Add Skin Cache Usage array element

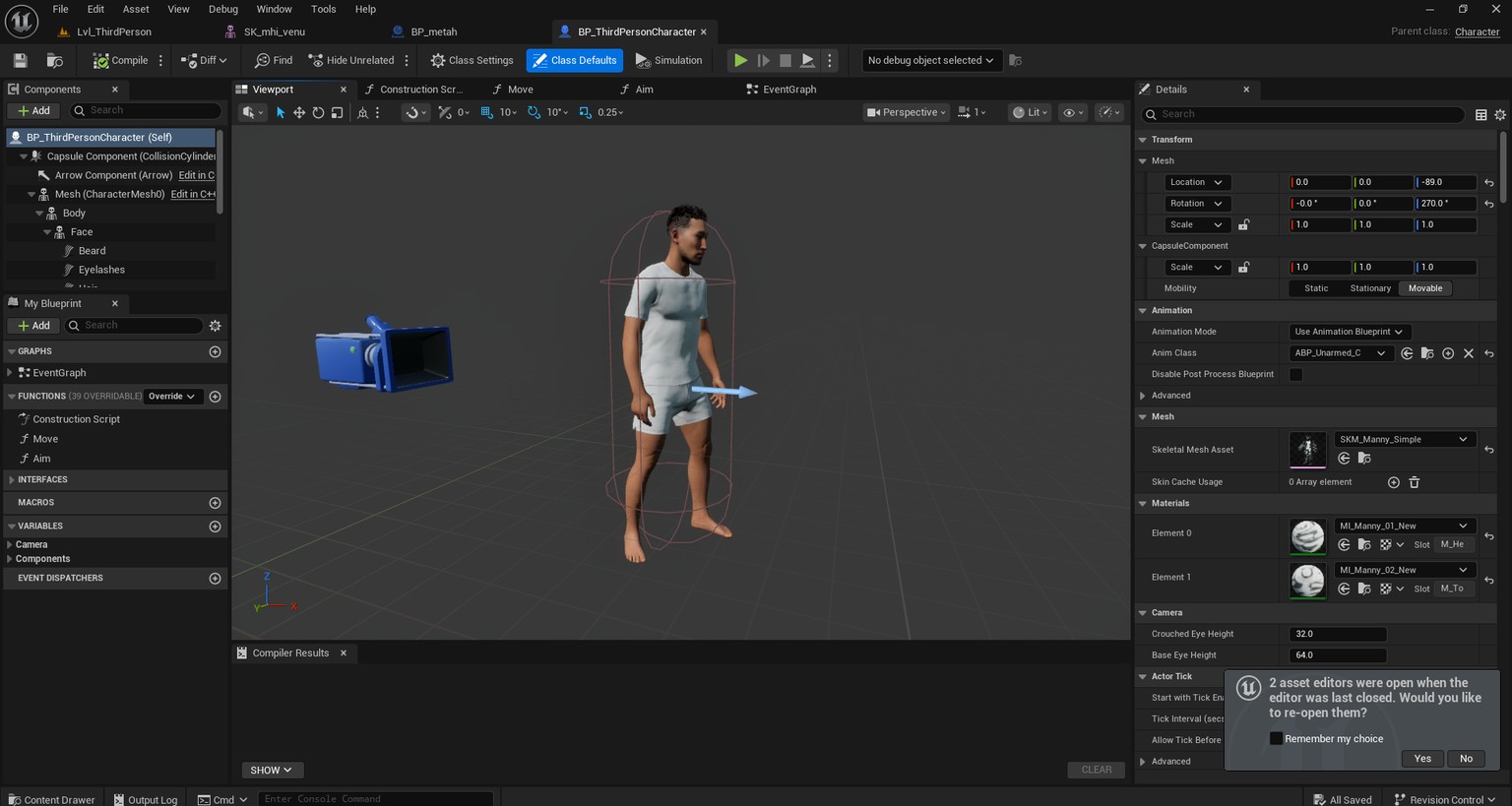(x=1394, y=482)
